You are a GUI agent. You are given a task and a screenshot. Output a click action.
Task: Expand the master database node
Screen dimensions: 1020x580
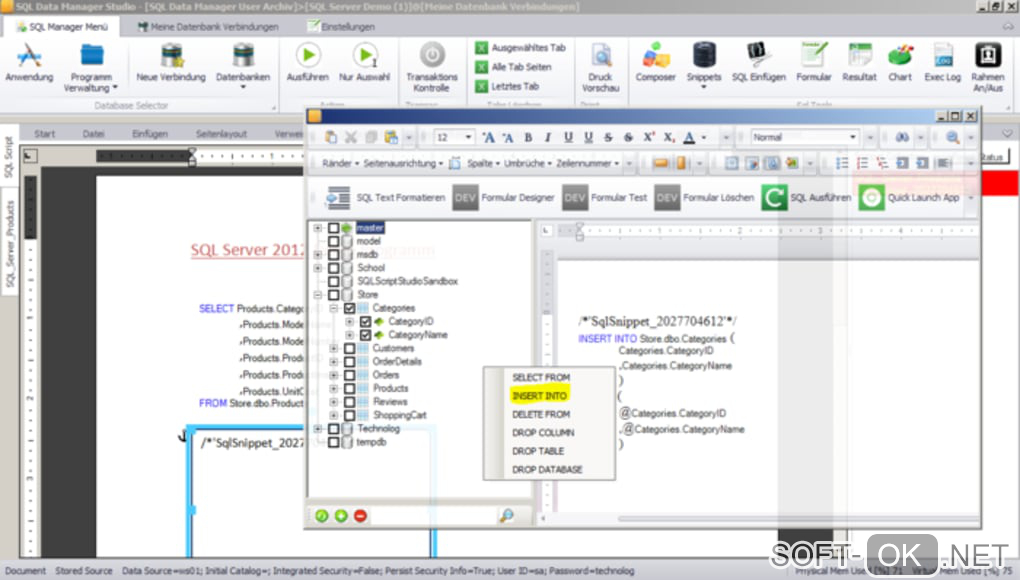[x=317, y=228]
